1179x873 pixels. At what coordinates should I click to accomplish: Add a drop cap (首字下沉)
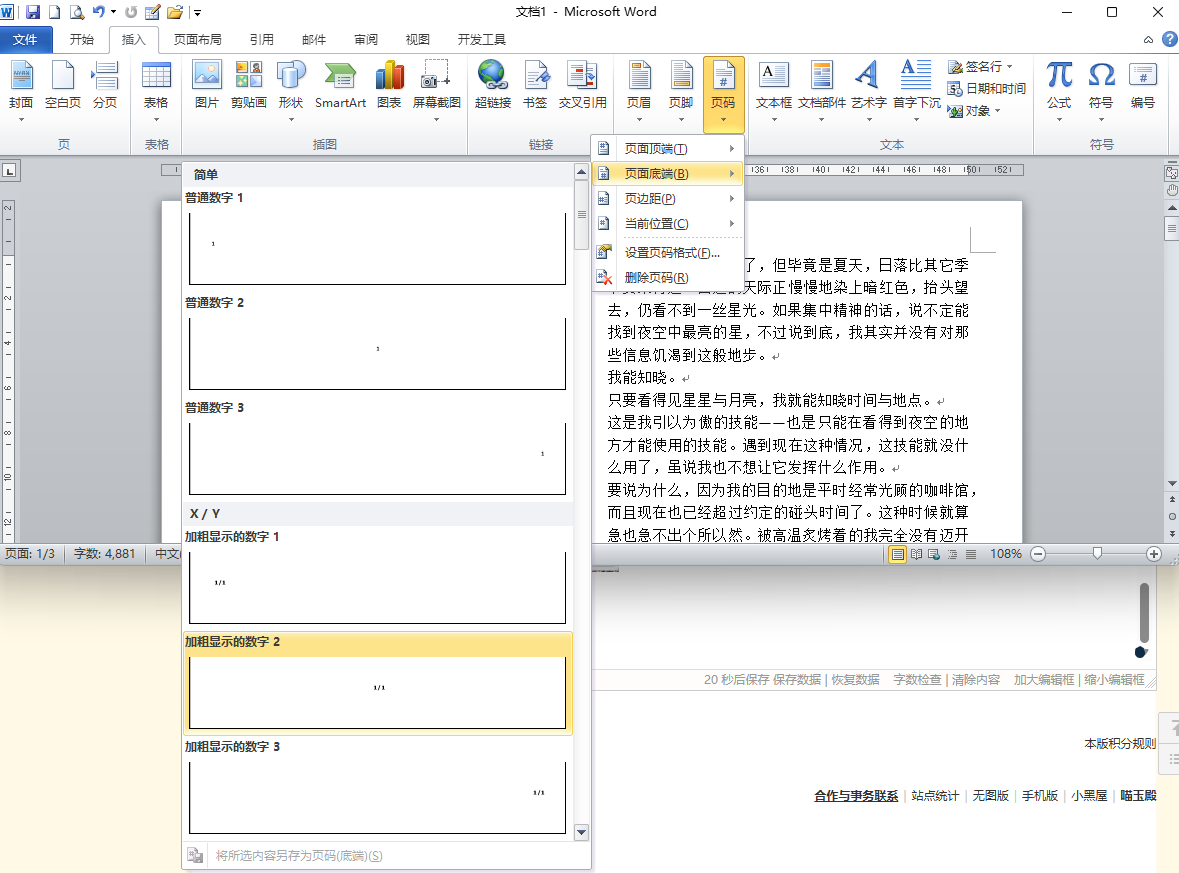(917, 90)
